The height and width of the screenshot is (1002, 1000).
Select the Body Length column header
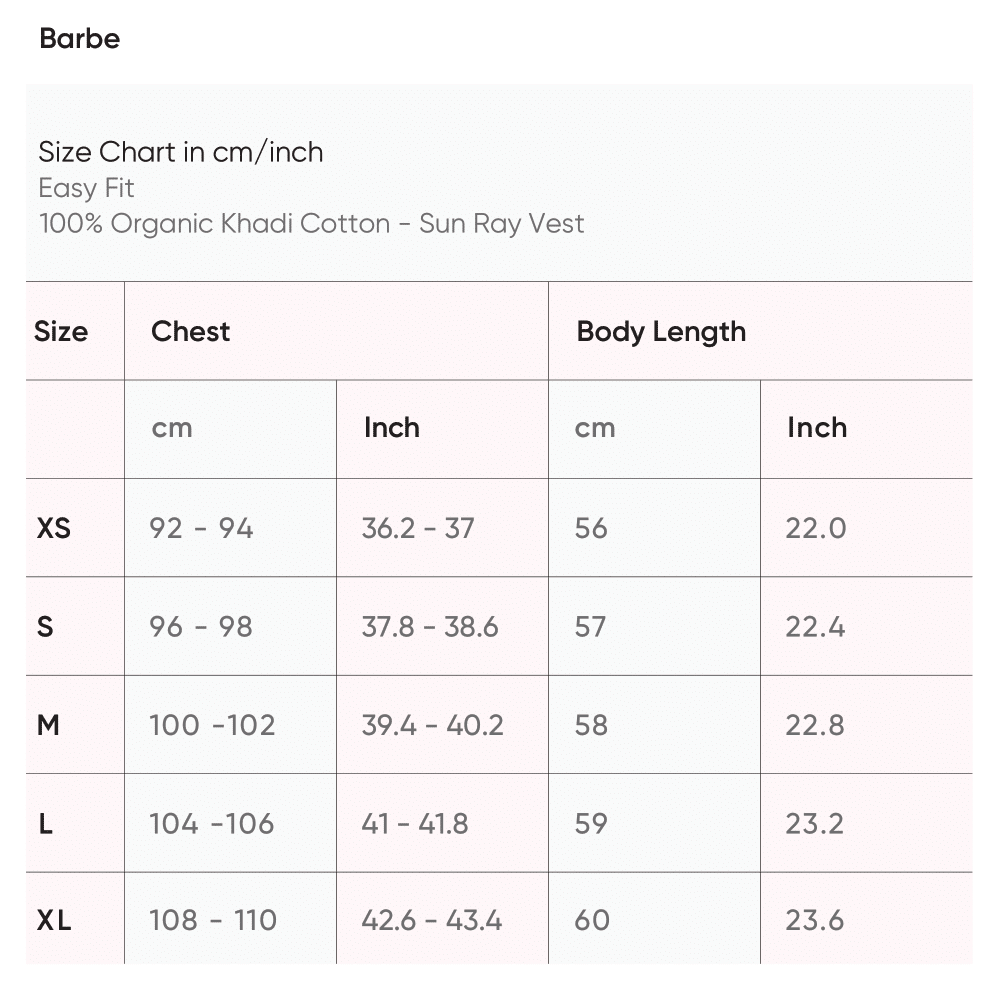pos(661,332)
